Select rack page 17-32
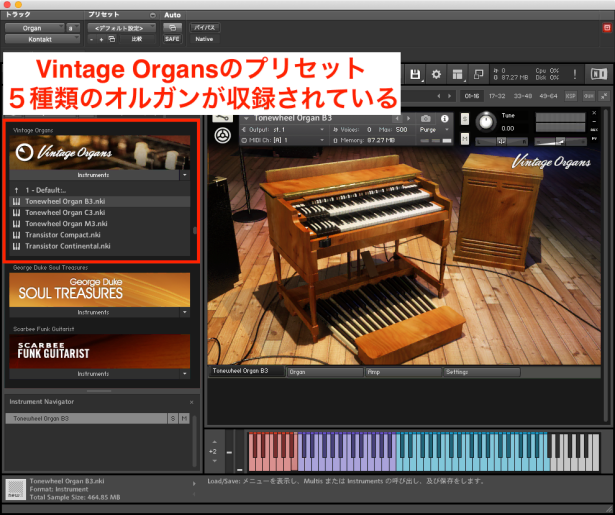The image size is (615, 515). [x=497, y=96]
